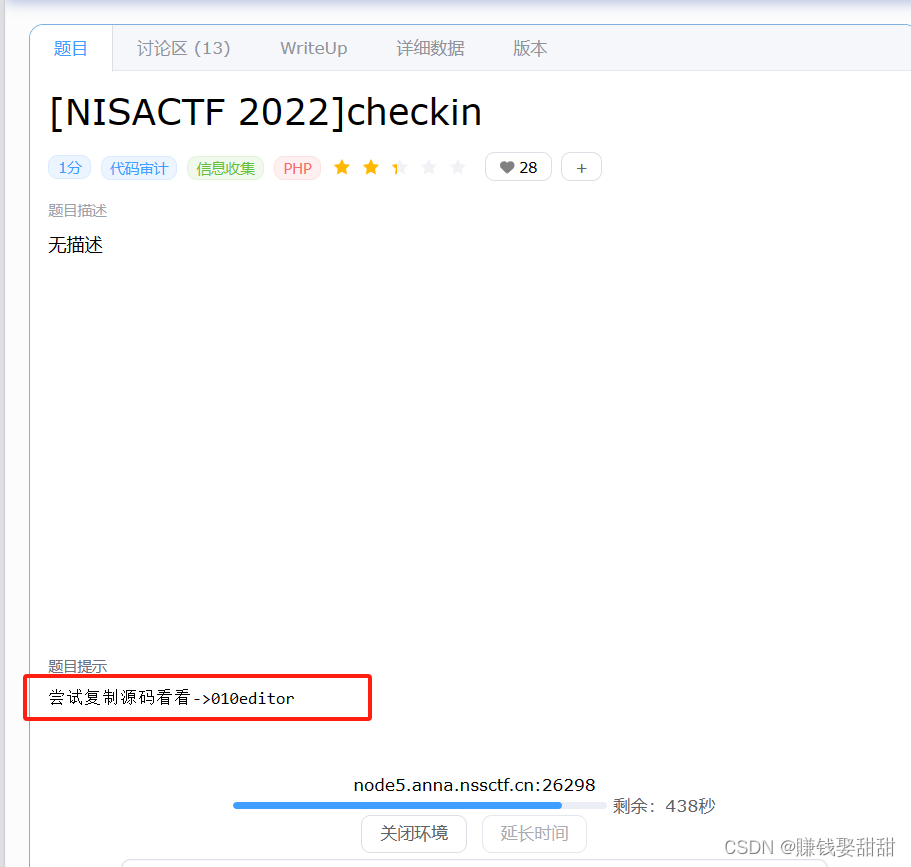Click the plus icon to add a tag

click(x=581, y=167)
